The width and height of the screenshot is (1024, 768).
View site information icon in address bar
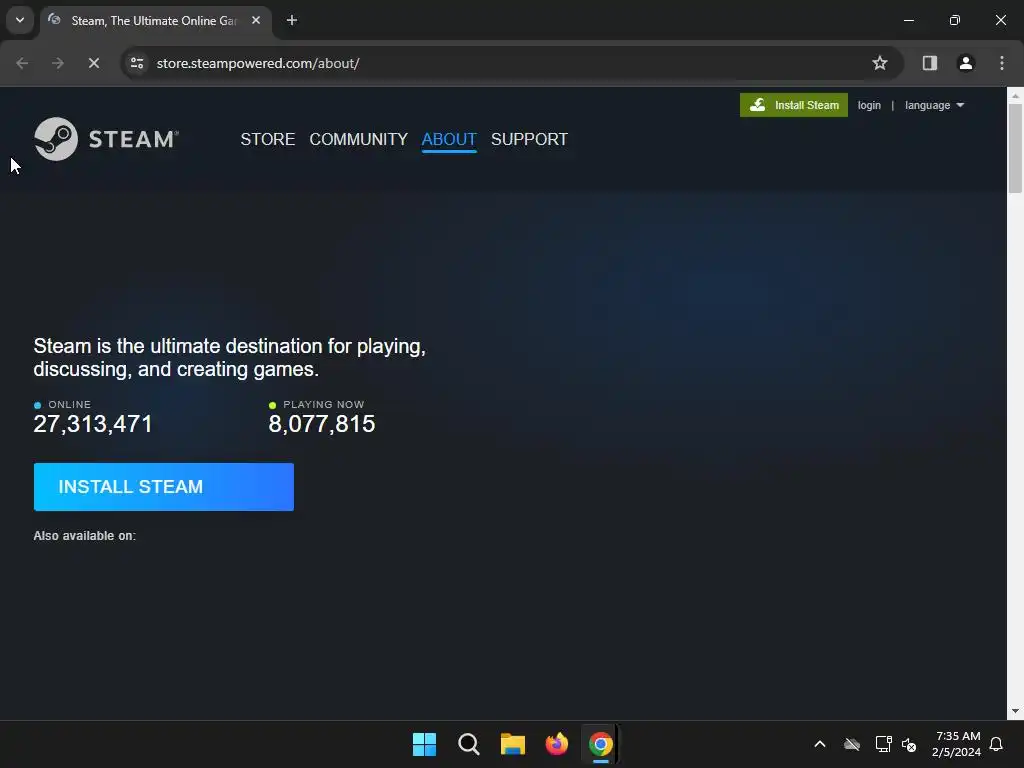137,63
